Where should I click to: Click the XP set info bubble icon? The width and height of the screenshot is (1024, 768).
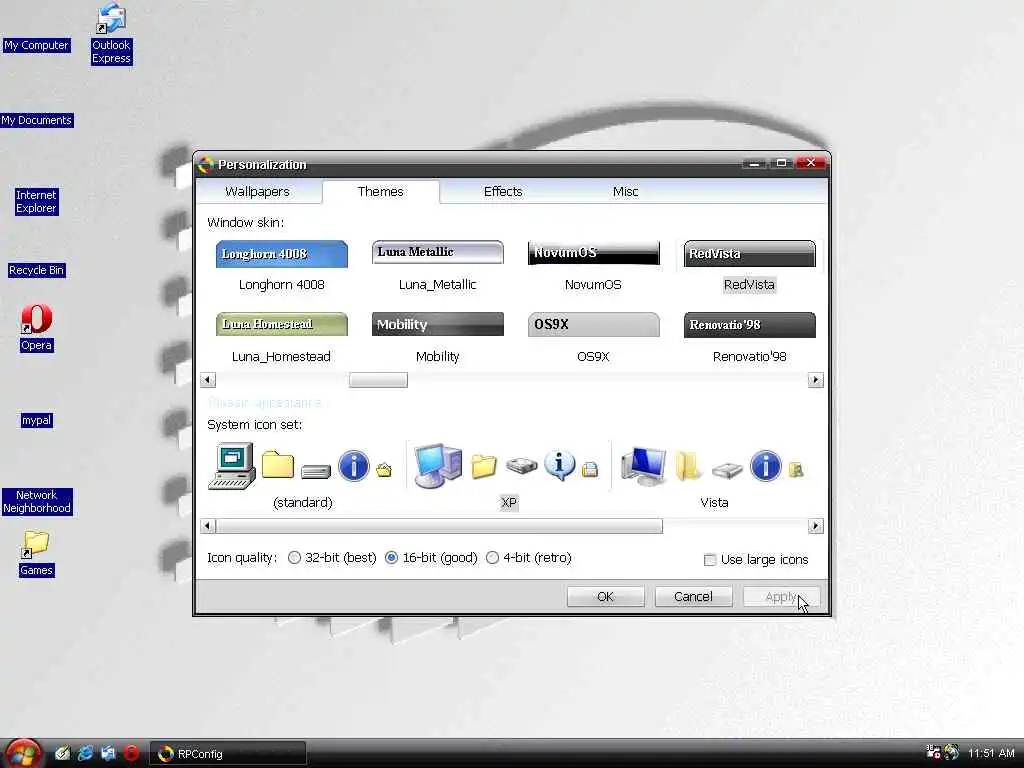click(x=560, y=466)
